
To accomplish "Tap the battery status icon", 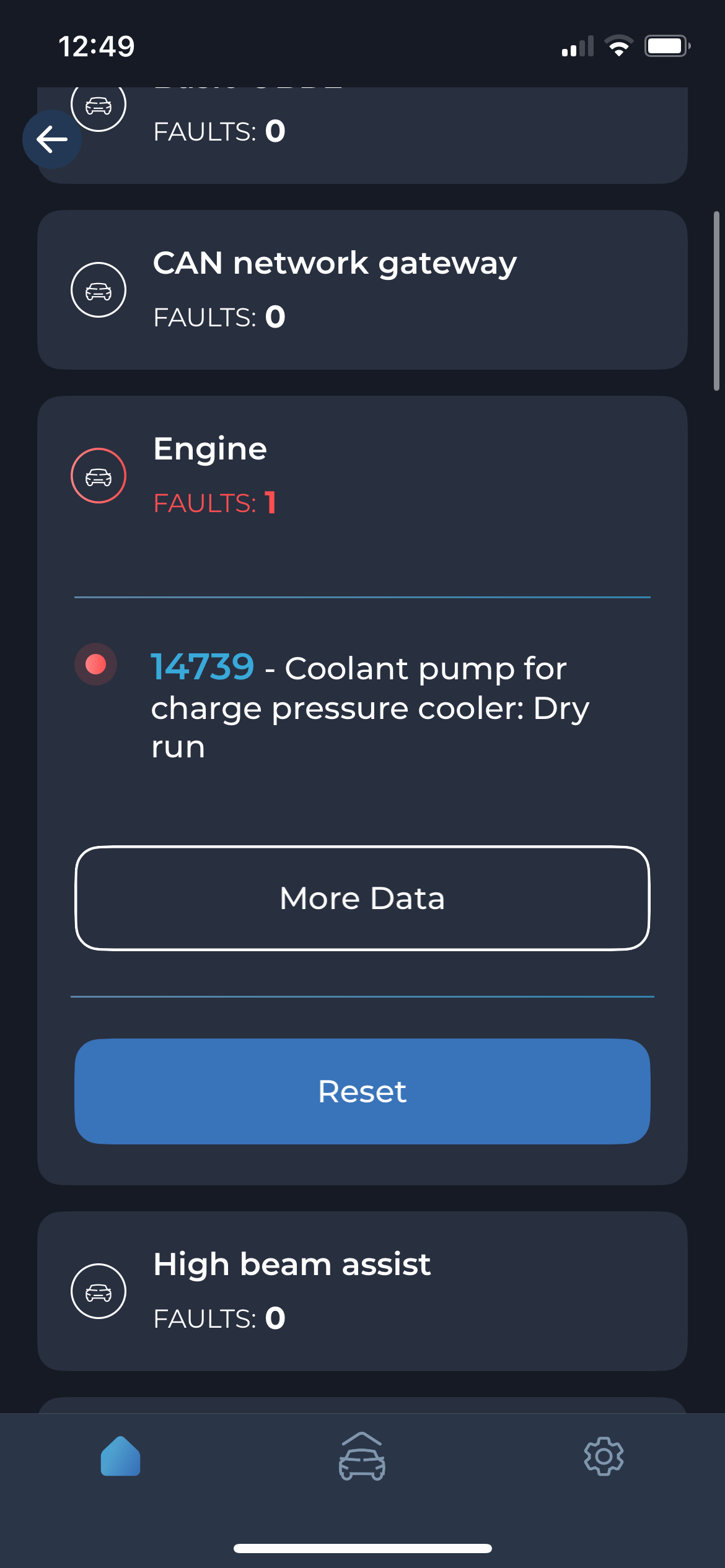I will pyautogui.click(x=667, y=46).
